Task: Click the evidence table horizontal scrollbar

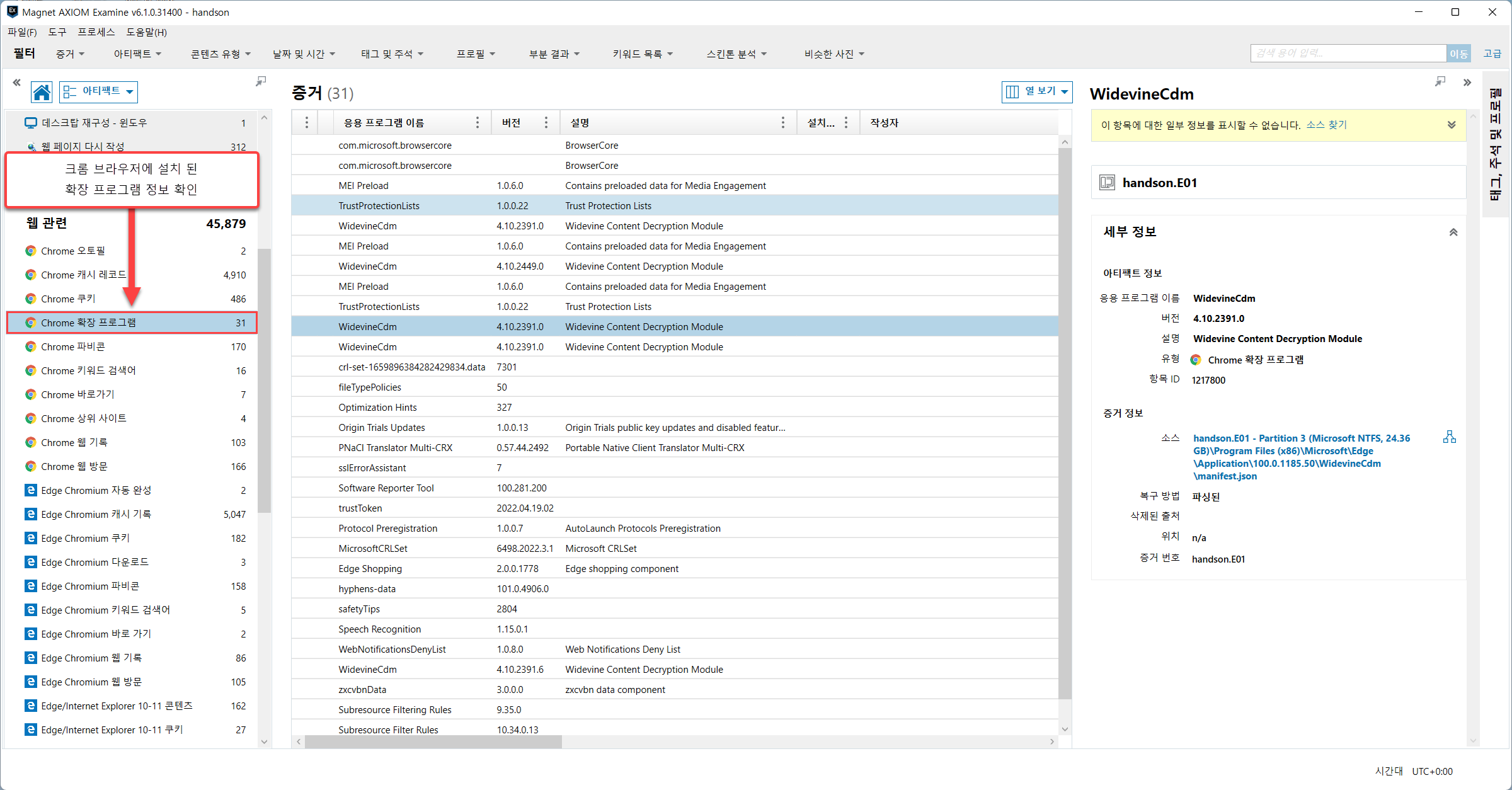Action: click(x=433, y=741)
